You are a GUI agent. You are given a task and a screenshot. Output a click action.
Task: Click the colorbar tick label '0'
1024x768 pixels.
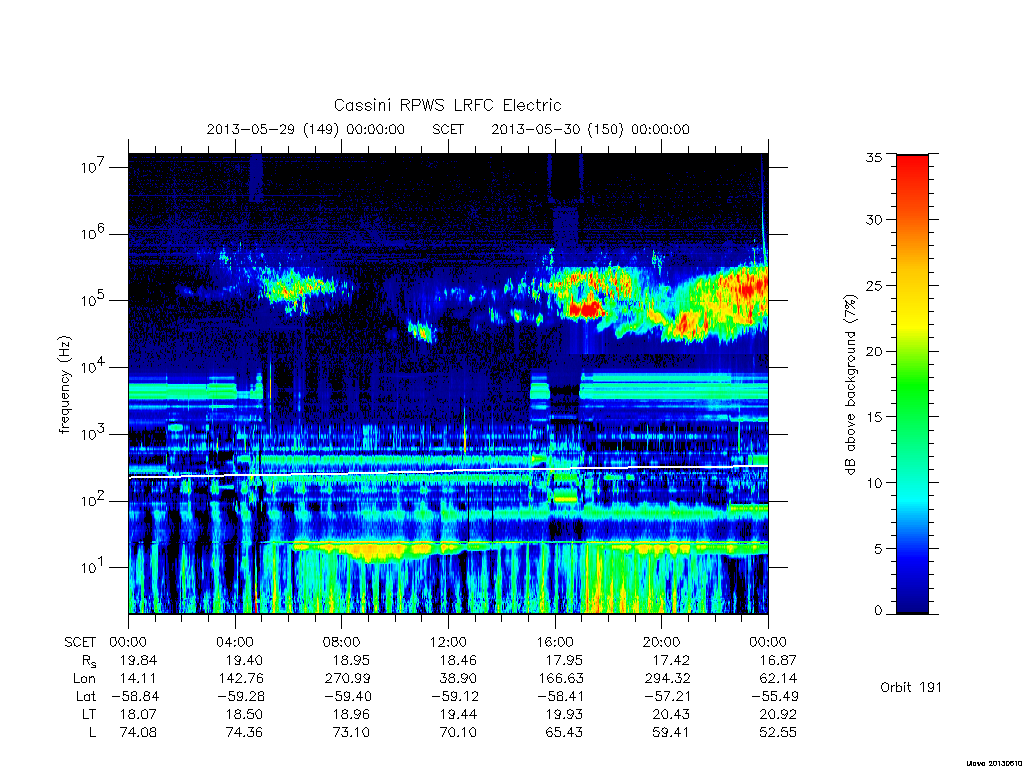(x=878, y=611)
